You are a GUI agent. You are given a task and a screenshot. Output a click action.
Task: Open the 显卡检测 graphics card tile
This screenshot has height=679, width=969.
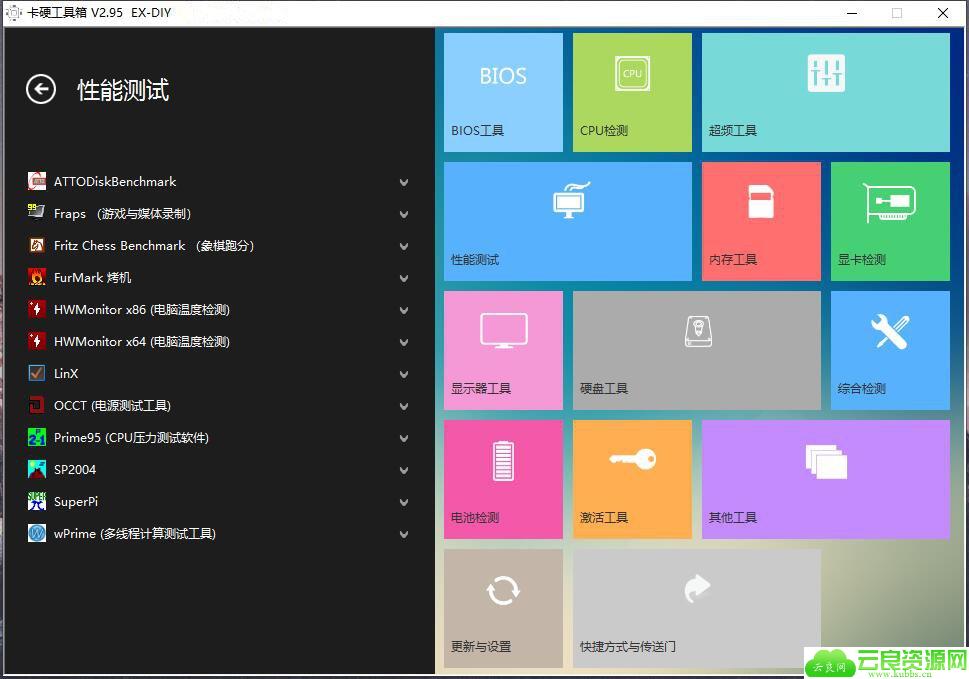click(x=891, y=221)
